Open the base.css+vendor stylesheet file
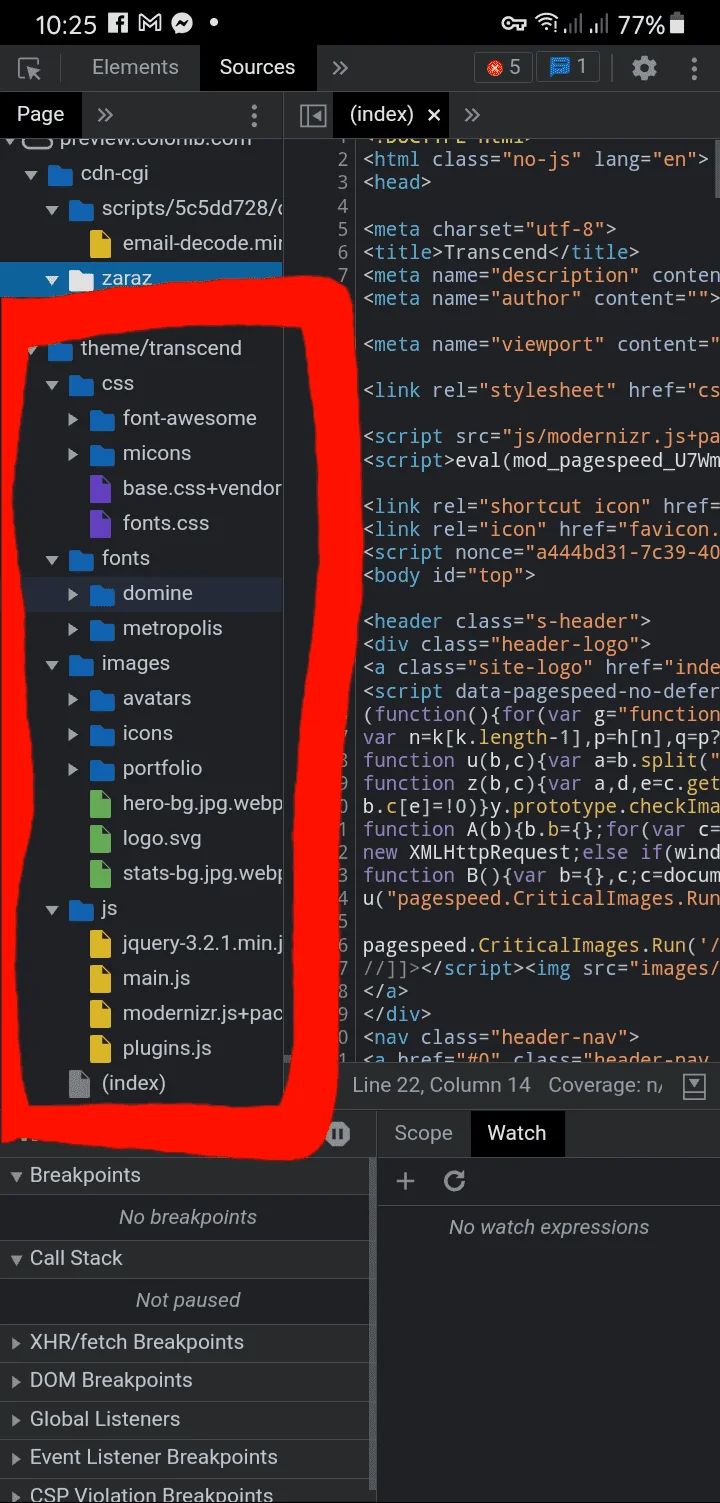This screenshot has height=1503, width=720. coord(186,489)
